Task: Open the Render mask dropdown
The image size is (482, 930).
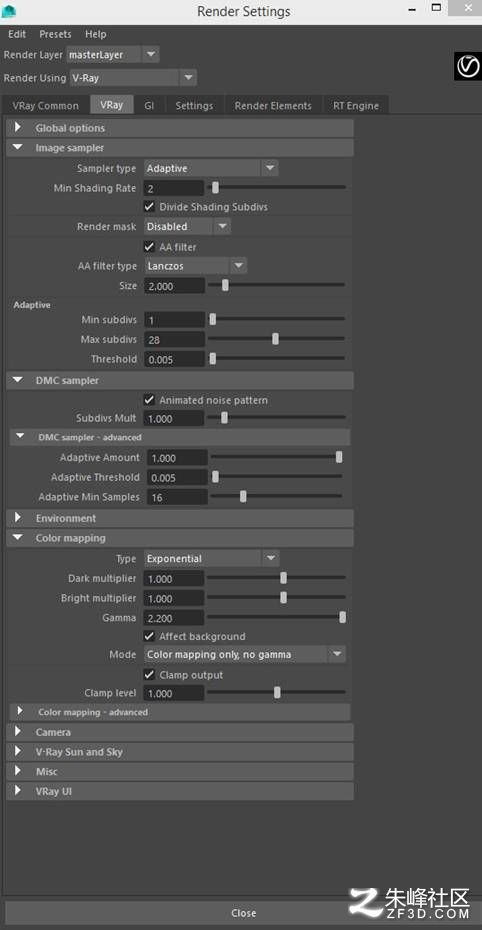Action: (187, 226)
